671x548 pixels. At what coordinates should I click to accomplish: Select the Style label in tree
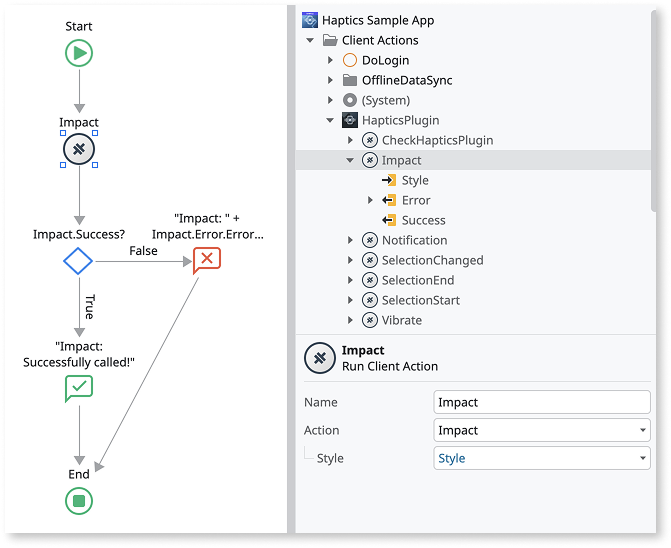415,180
